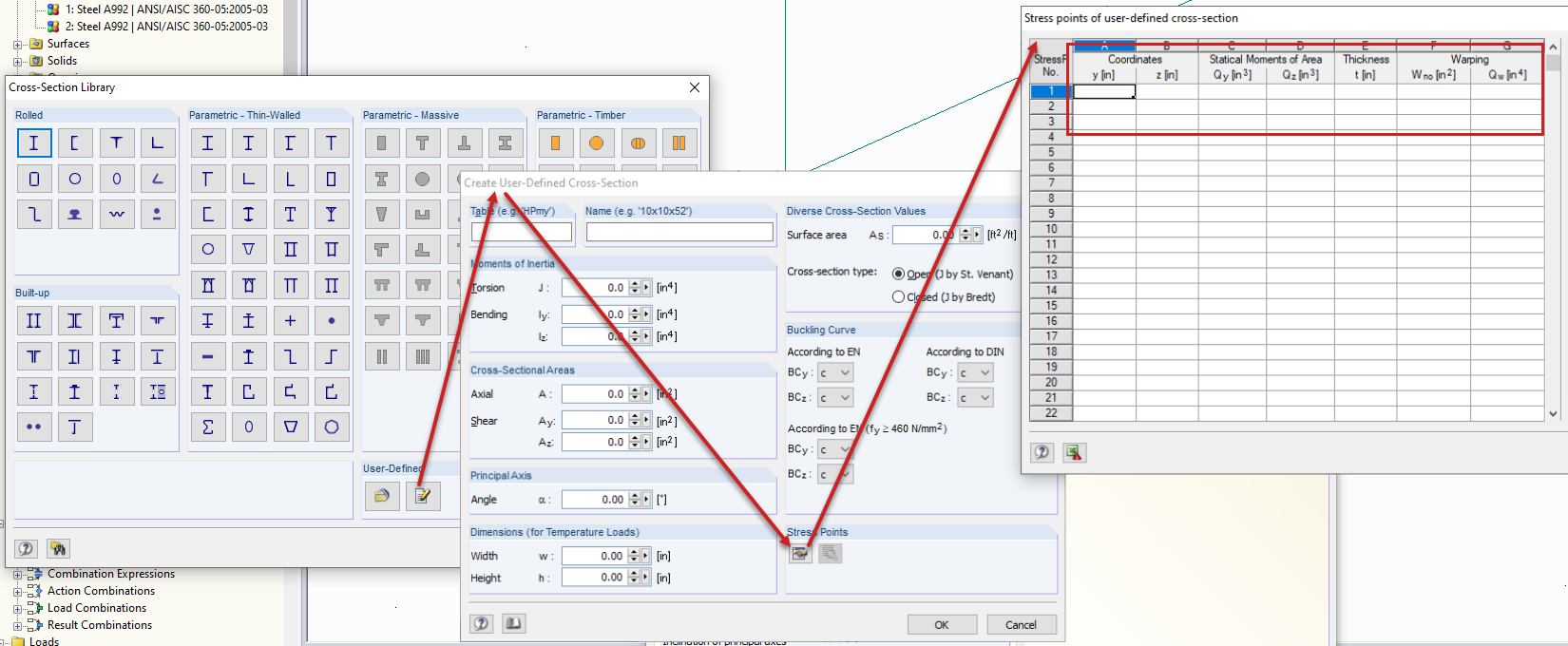Select the thin-walled flat bar section icon
Viewport: 1568px width, 646px height.
click(x=207, y=356)
